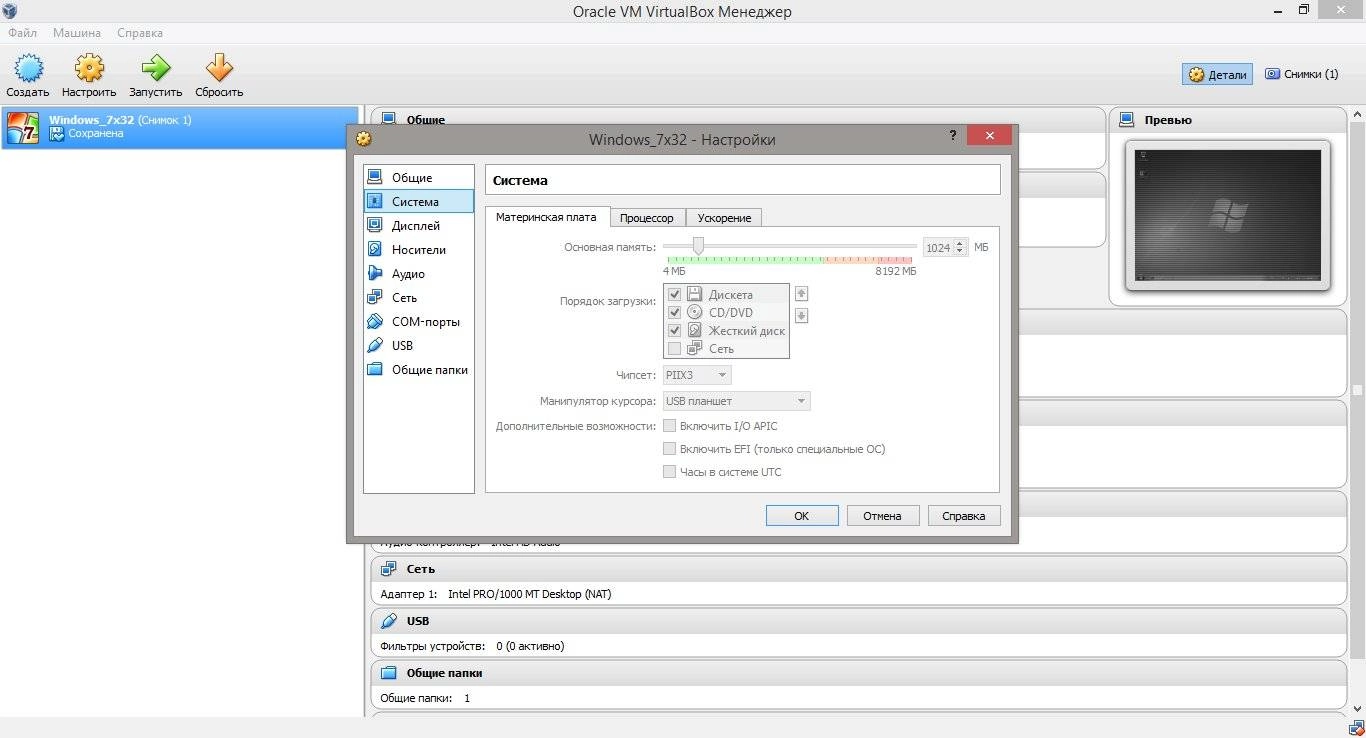This screenshot has width=1366, height=738.
Task: Switch to Процессор tab
Action: [647, 217]
